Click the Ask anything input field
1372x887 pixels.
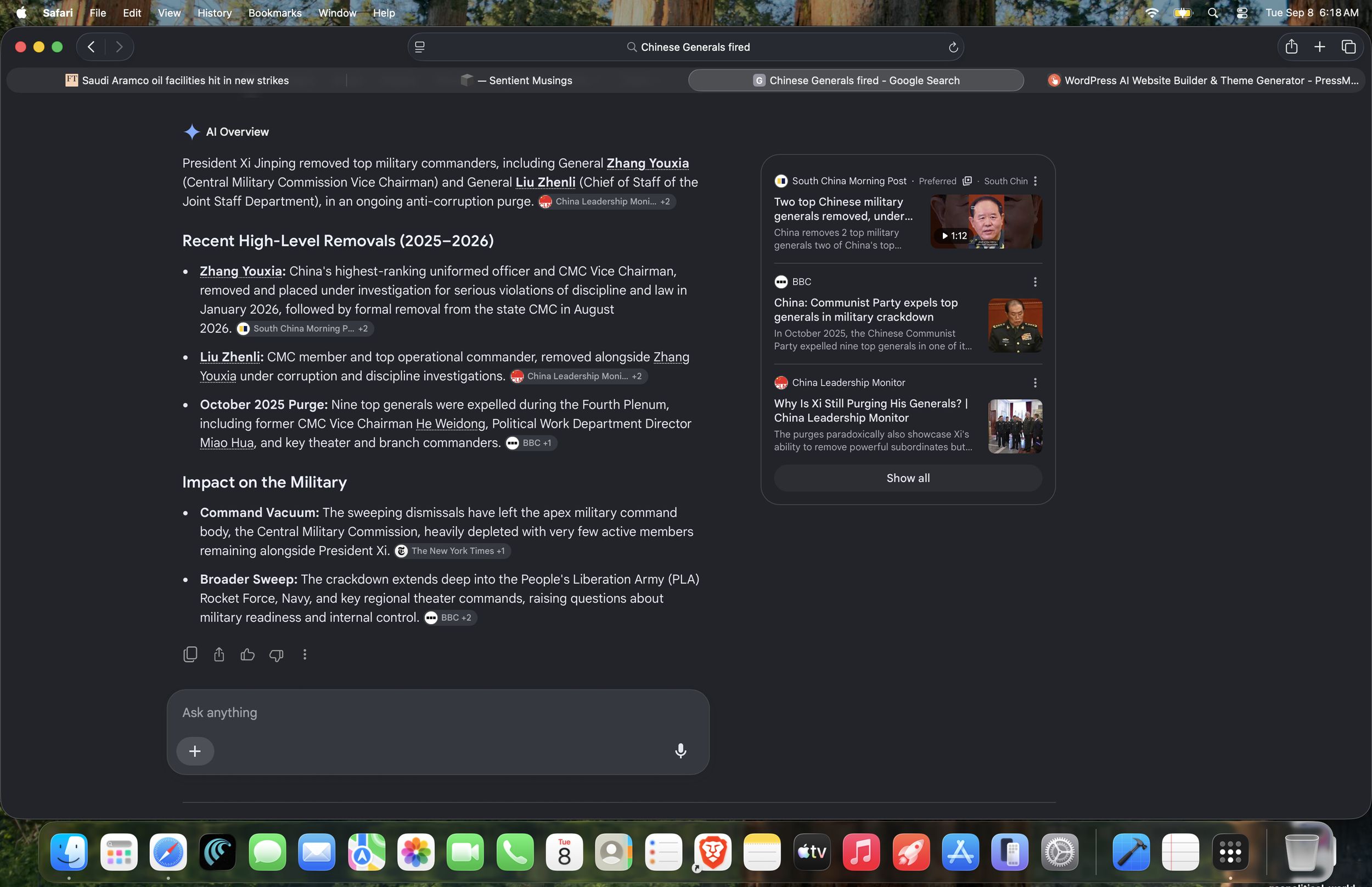[x=437, y=712]
